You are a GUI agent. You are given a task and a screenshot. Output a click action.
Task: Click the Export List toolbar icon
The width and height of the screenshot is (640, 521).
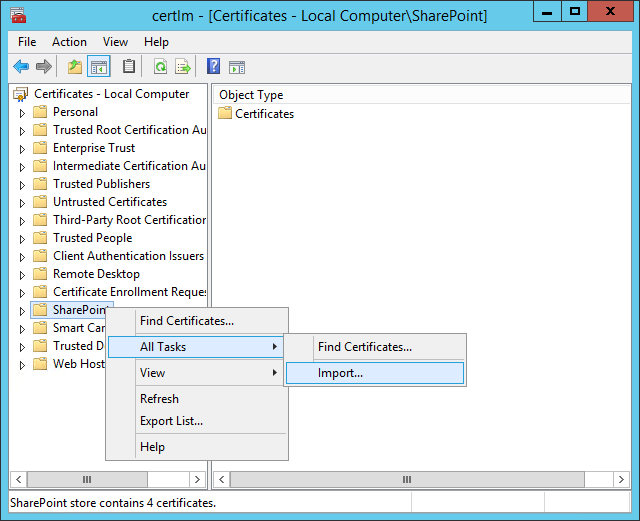(x=183, y=67)
